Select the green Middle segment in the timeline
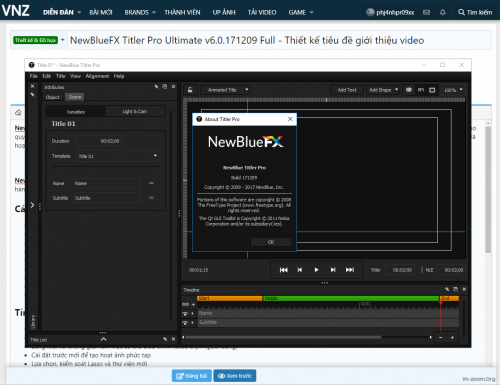Image resolution: width=500 pixels, height=386 pixels. tap(351, 298)
